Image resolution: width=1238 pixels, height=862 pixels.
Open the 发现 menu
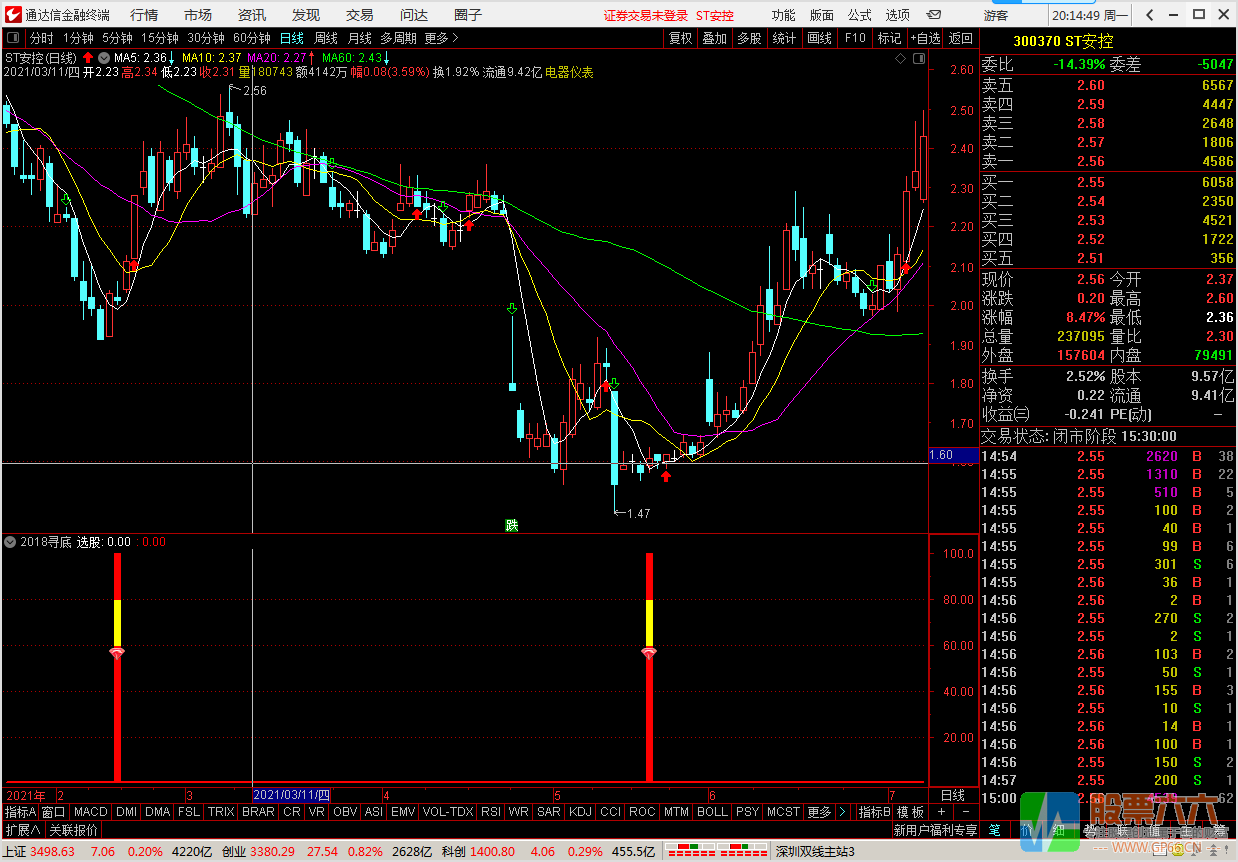pyautogui.click(x=306, y=15)
